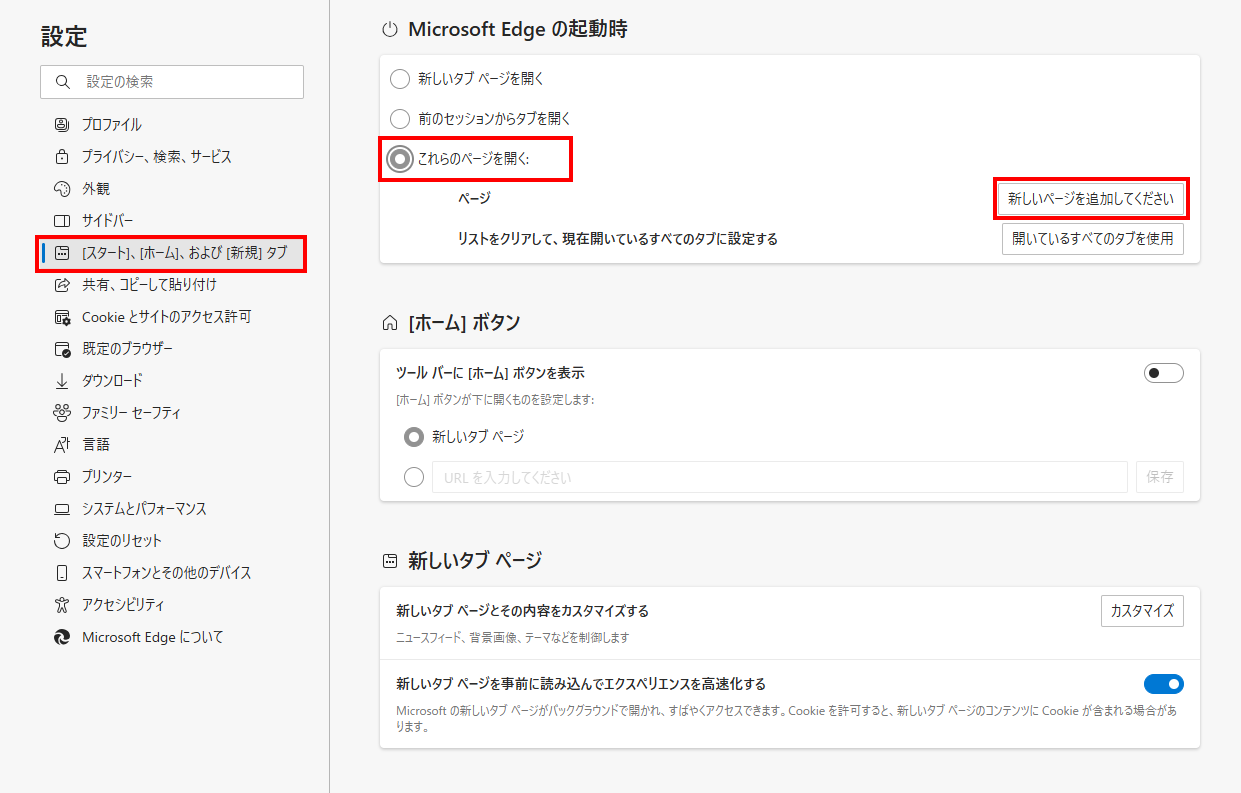Click the Microsoft Edge の起動時 heading

coord(518,30)
